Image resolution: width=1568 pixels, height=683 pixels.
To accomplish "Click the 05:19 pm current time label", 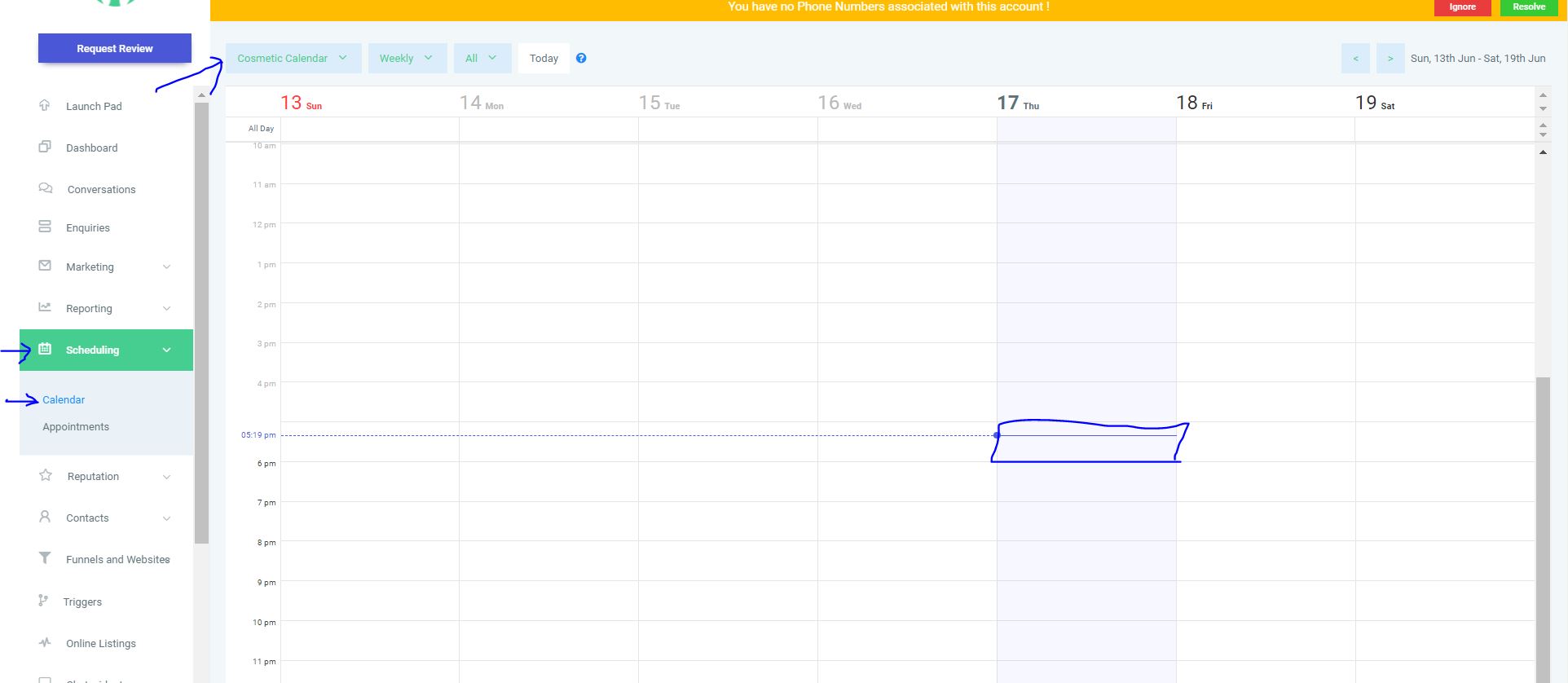I will (x=258, y=435).
